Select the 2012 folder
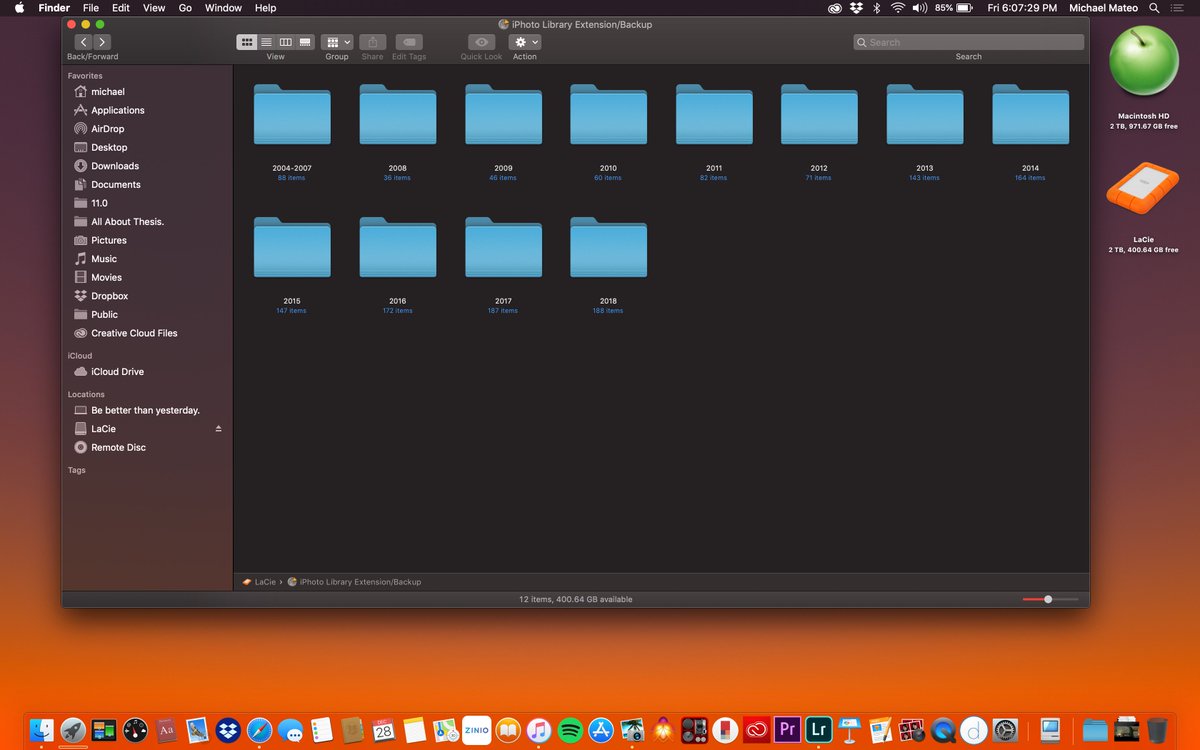 click(x=819, y=115)
